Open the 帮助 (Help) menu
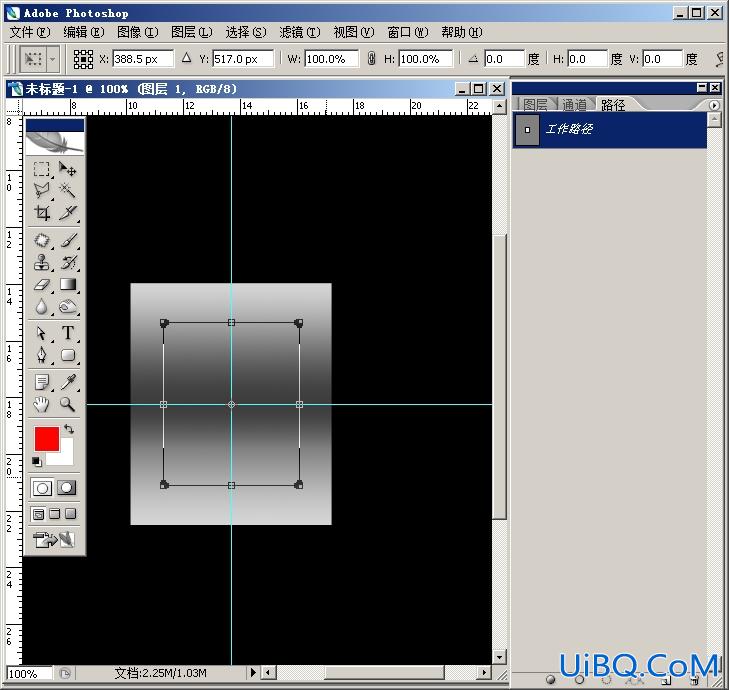This screenshot has height=690, width=729. [462, 32]
